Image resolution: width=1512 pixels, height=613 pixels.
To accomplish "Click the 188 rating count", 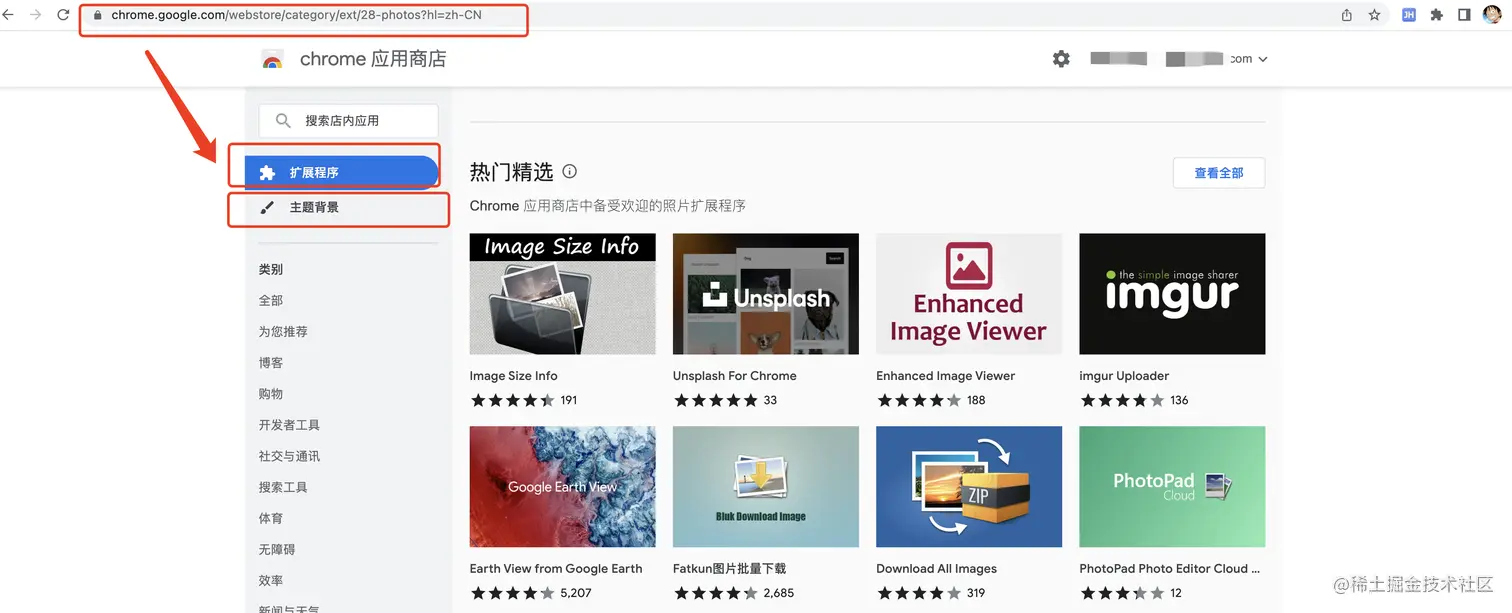I will click(x=976, y=400).
